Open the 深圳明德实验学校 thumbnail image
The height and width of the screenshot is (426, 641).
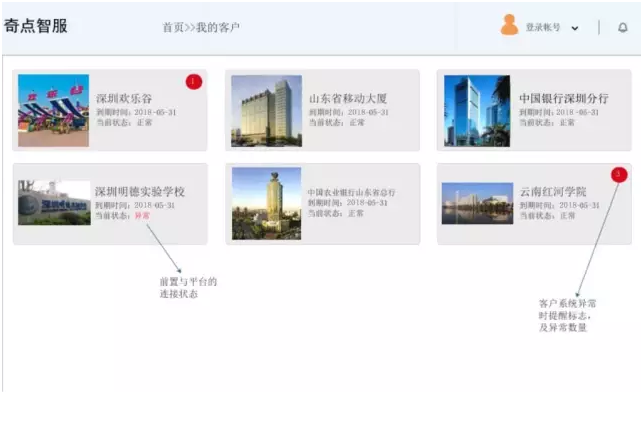coord(54,203)
